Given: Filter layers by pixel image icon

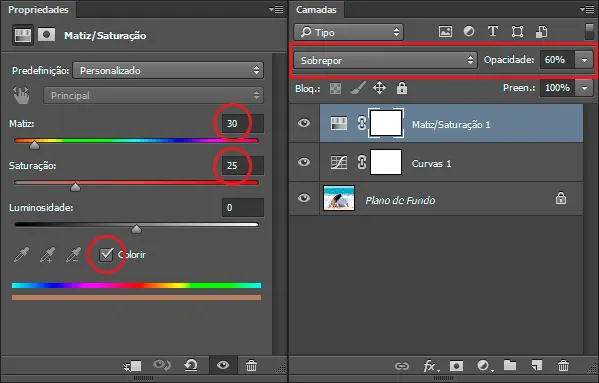Looking at the screenshot, I should click(x=445, y=32).
